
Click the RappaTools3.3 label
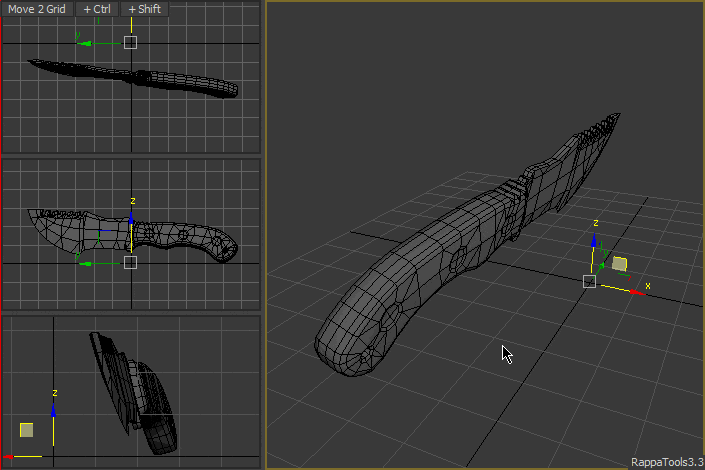[665, 462]
